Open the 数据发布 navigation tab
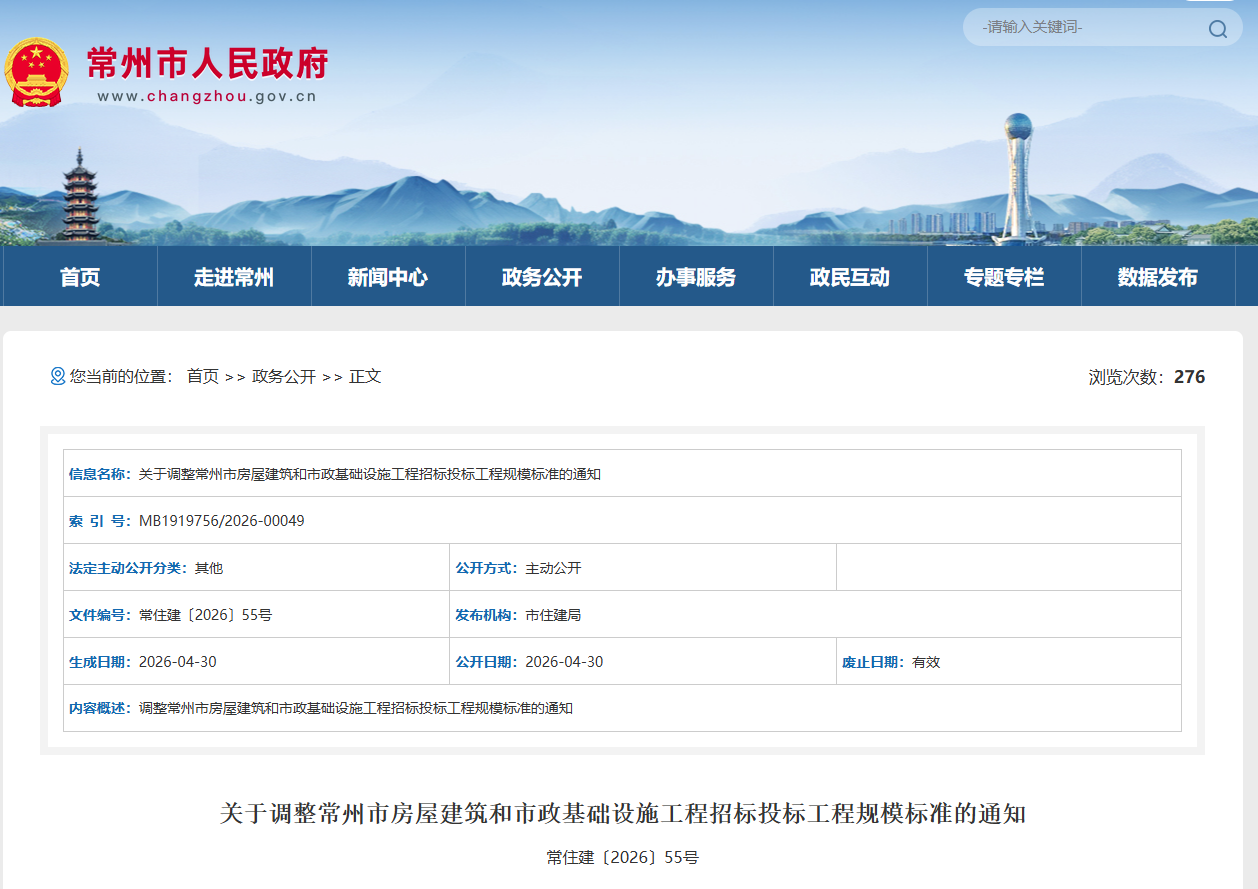This screenshot has width=1258, height=889. (1158, 277)
